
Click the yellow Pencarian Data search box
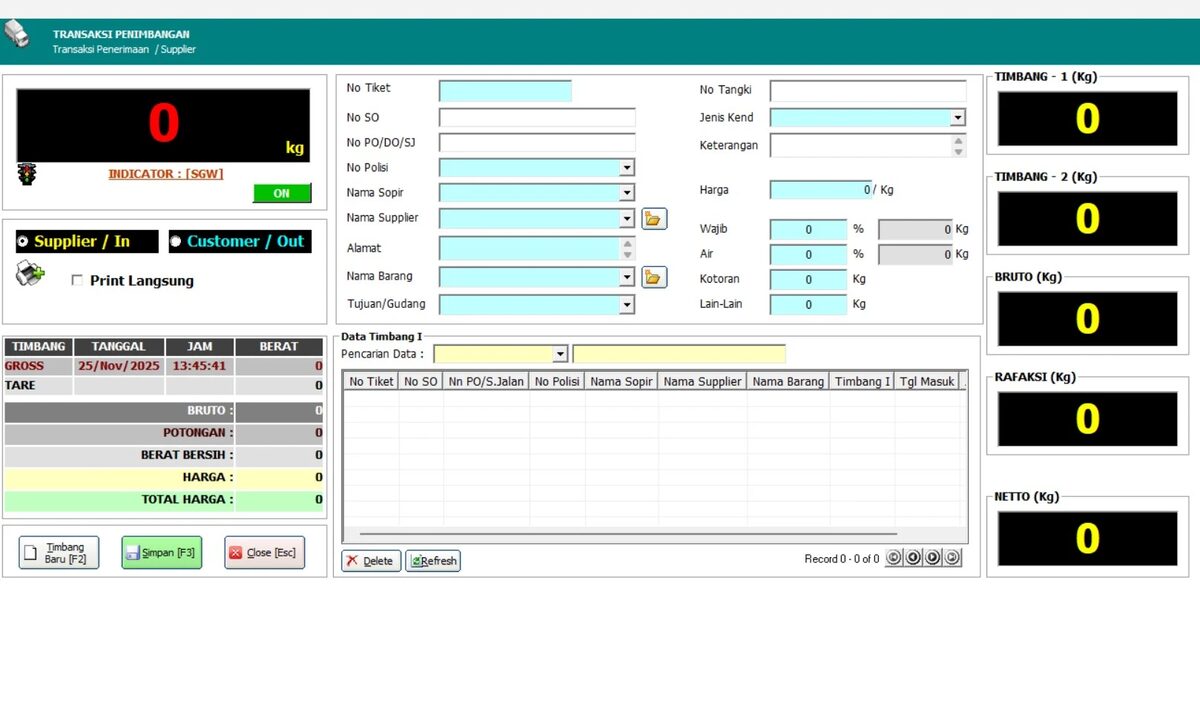point(679,354)
